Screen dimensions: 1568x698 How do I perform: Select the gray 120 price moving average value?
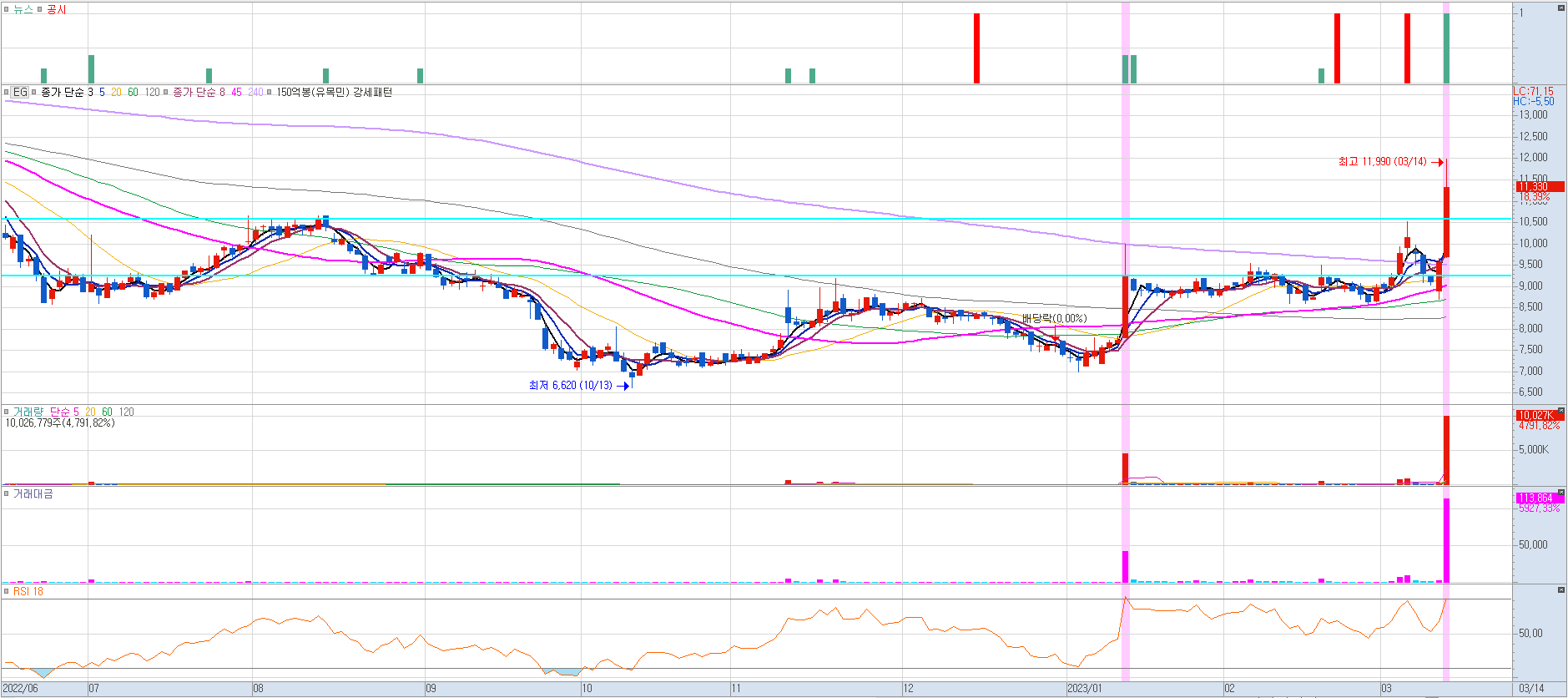click(152, 93)
